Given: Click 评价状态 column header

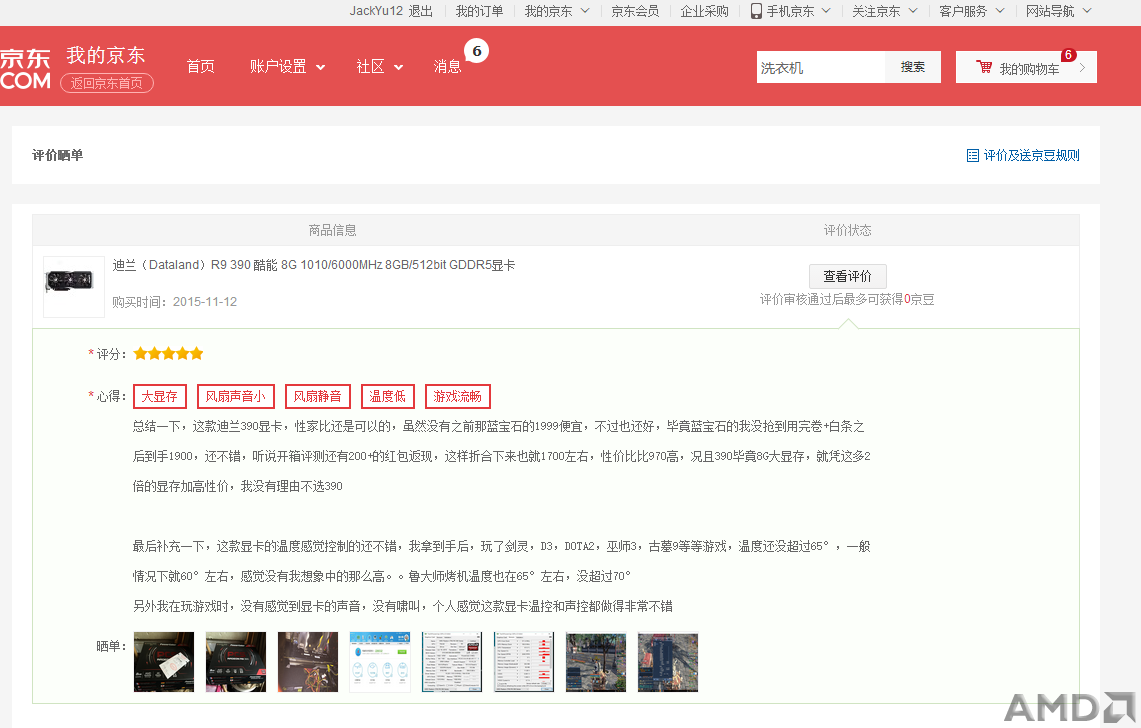Looking at the screenshot, I should pos(847,230).
